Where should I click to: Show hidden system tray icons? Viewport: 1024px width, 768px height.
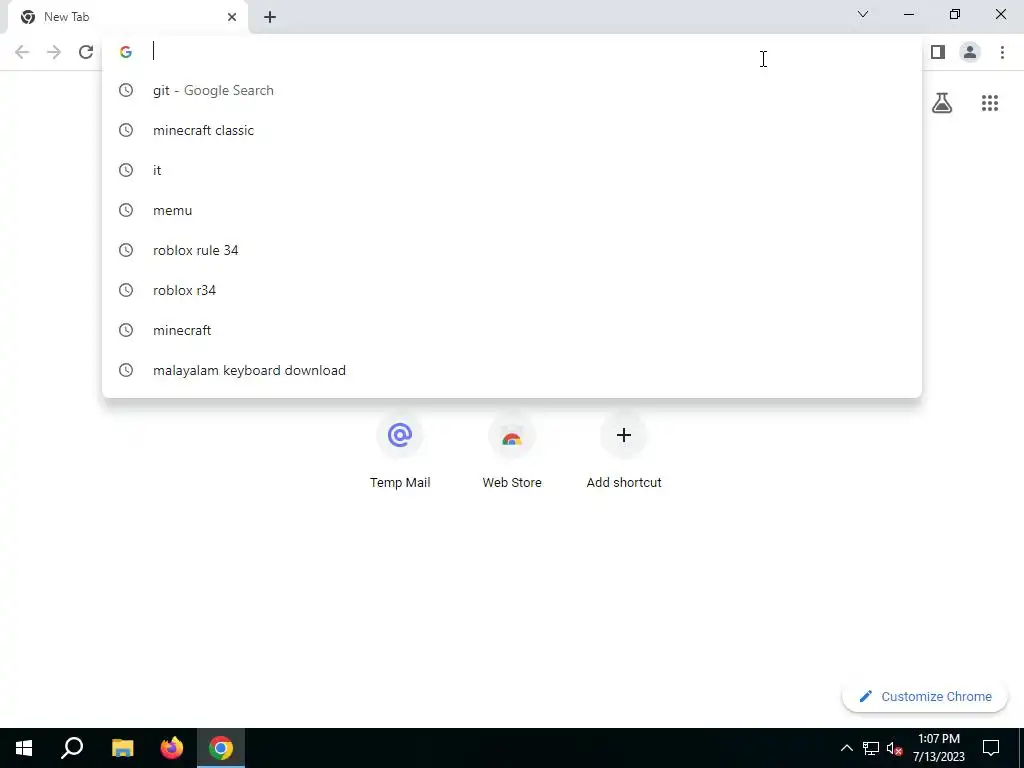tap(846, 748)
